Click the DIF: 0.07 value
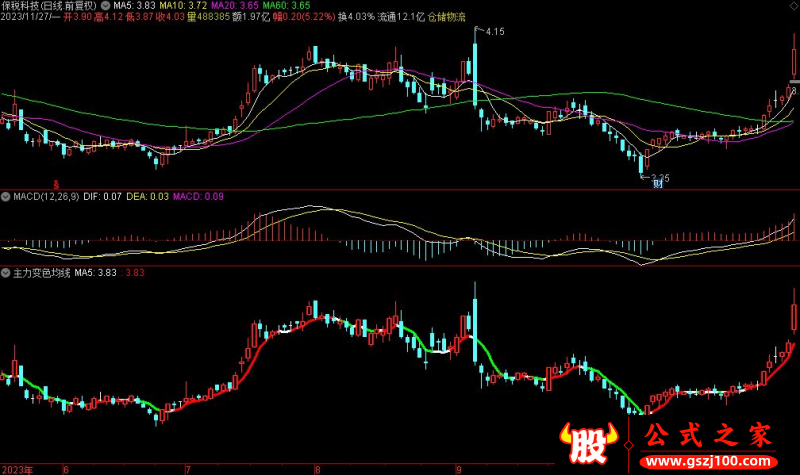The width and height of the screenshot is (800, 475). (x=103, y=196)
